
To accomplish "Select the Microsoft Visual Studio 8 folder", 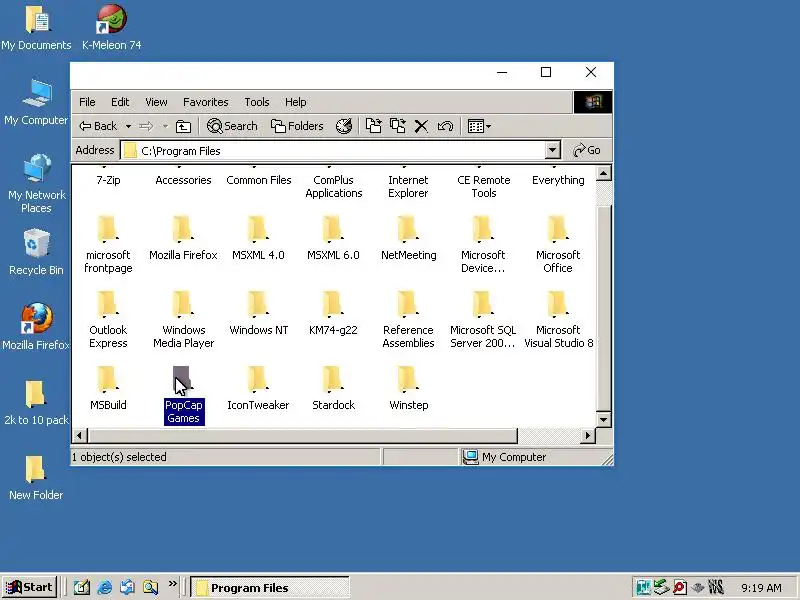I will click(x=558, y=320).
